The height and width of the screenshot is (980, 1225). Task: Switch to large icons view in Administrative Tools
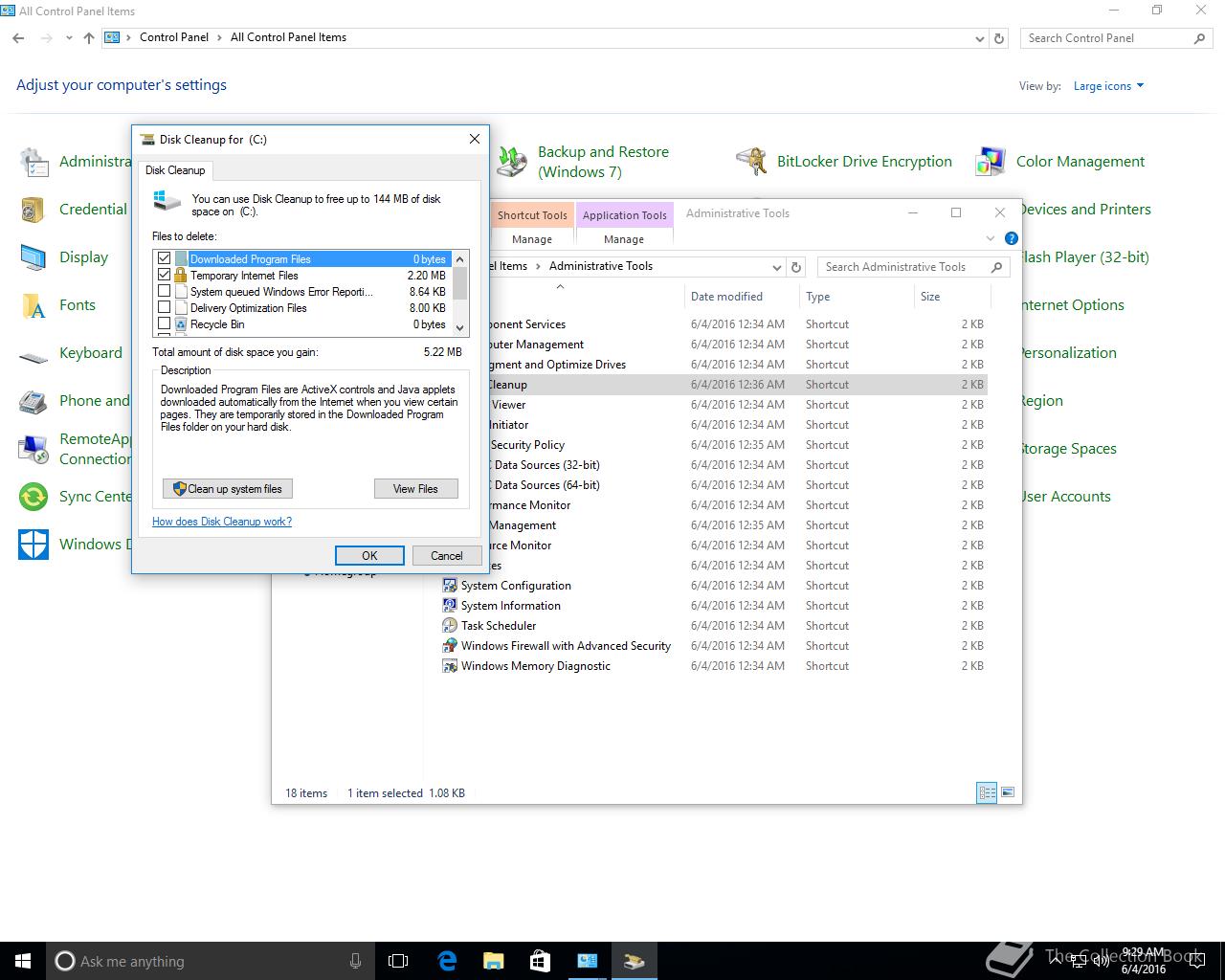pyautogui.click(x=1007, y=792)
